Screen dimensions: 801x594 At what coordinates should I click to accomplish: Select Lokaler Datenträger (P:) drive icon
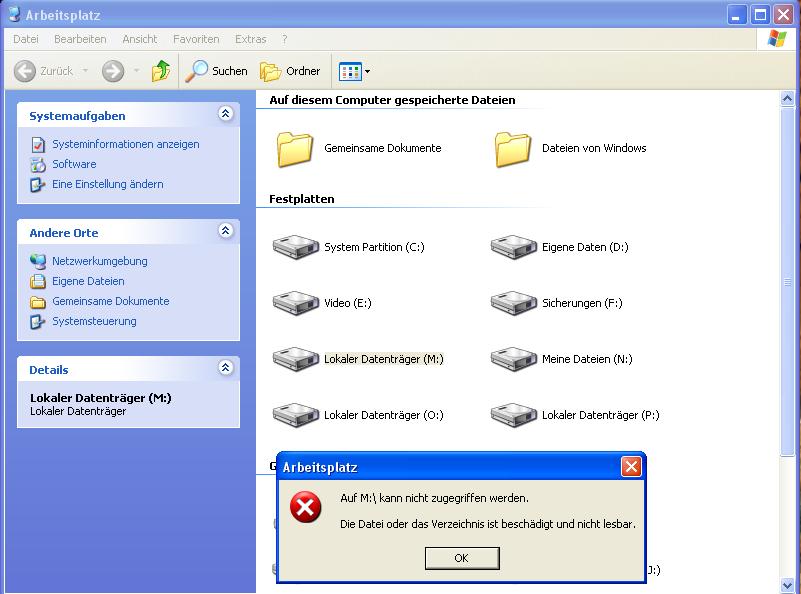pos(513,415)
